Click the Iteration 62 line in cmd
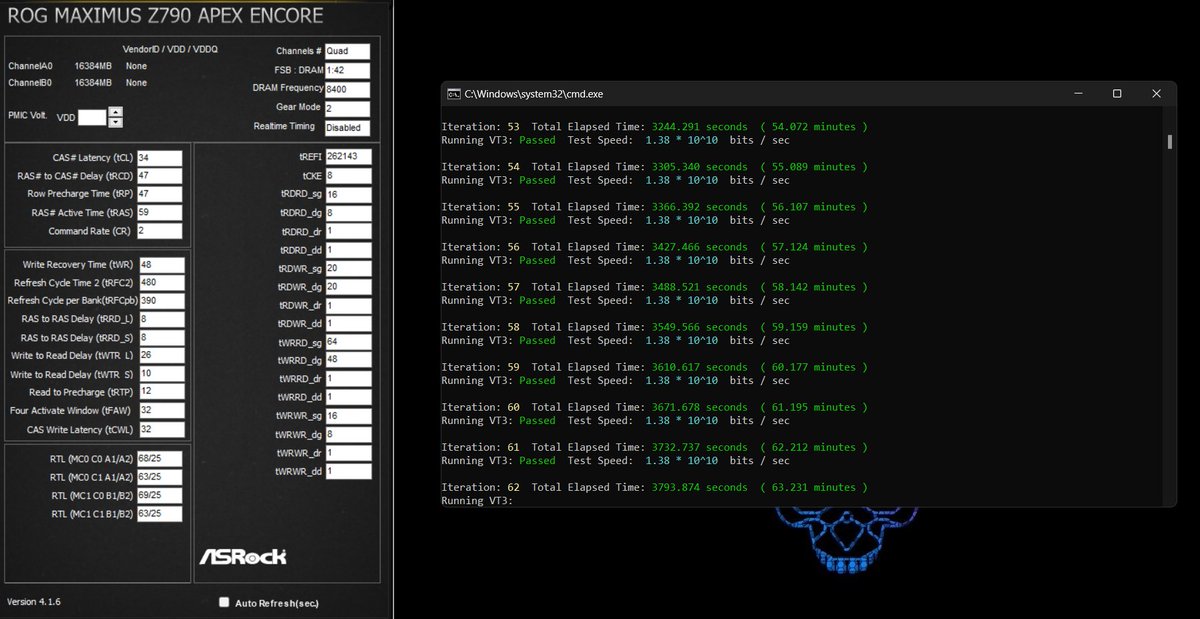Screen dimensions: 1200x619 tap(654, 487)
